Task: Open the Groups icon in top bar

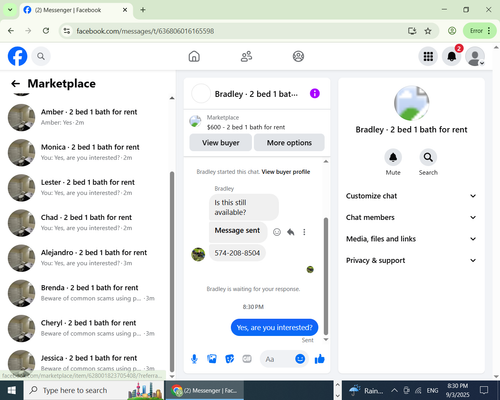Action: coord(298,56)
